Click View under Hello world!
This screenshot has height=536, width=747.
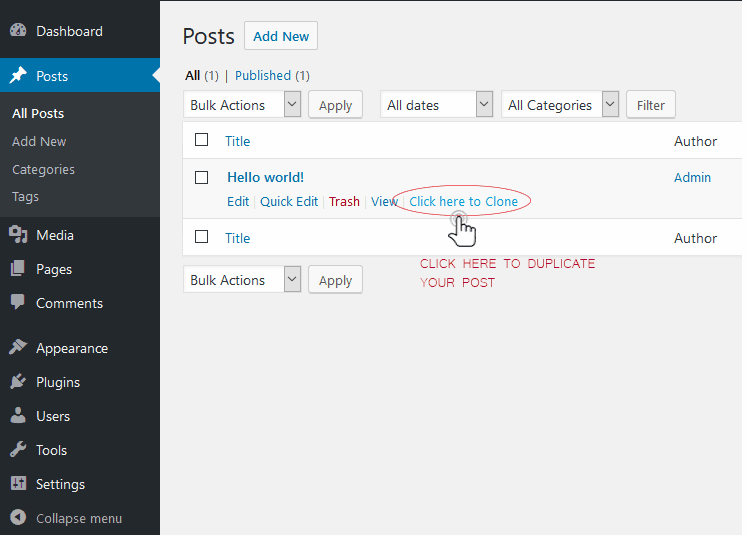point(384,202)
